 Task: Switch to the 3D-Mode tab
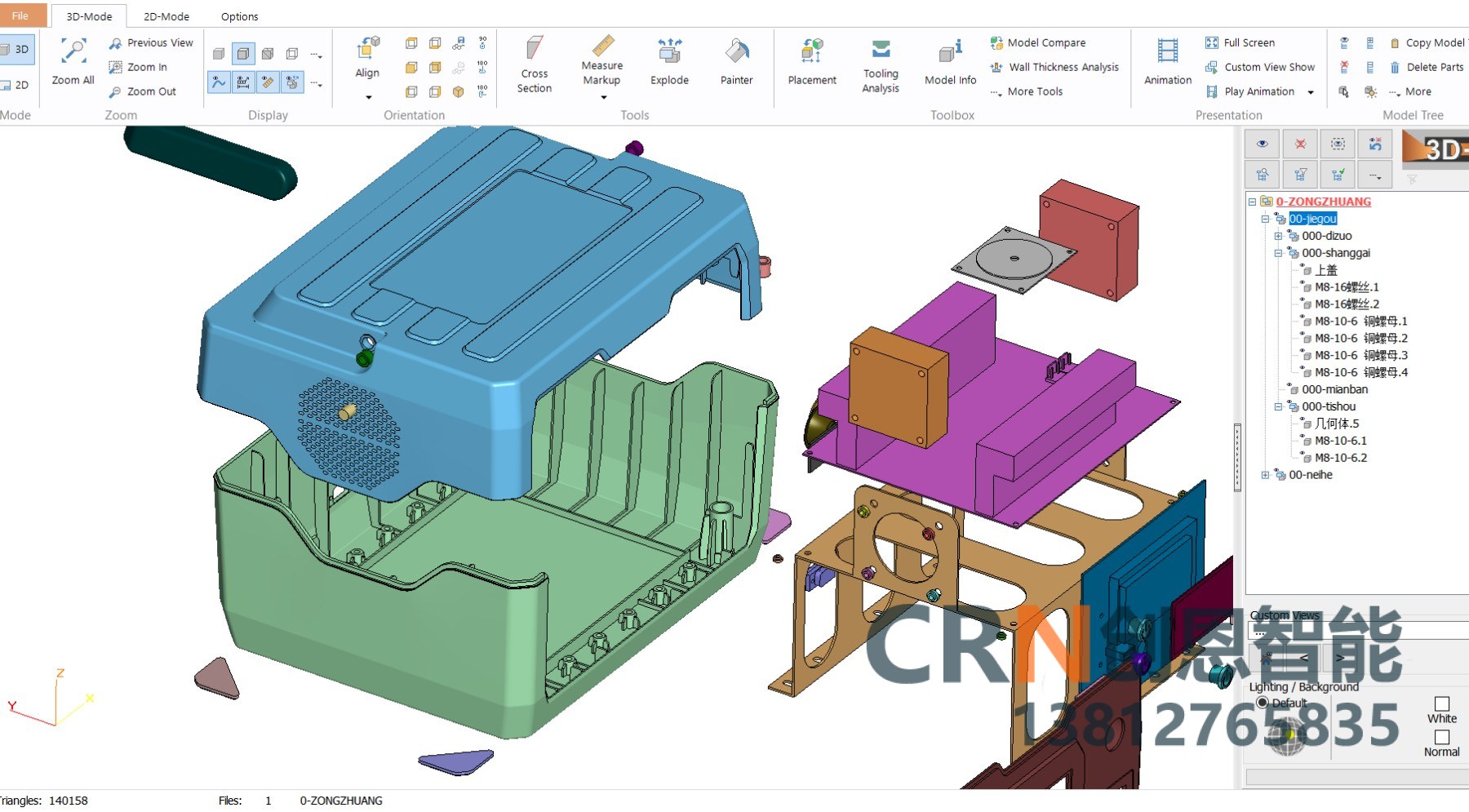coord(89,16)
